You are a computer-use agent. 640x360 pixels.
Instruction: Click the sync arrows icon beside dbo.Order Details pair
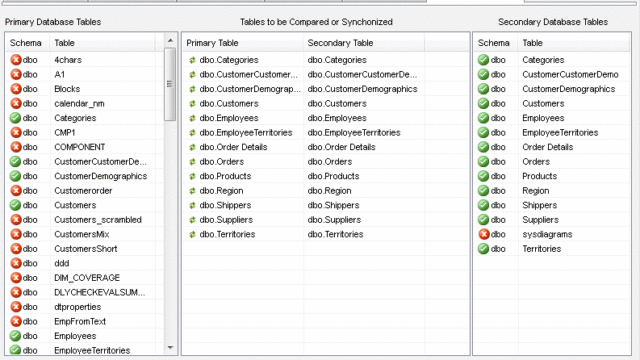pyautogui.click(x=192, y=147)
